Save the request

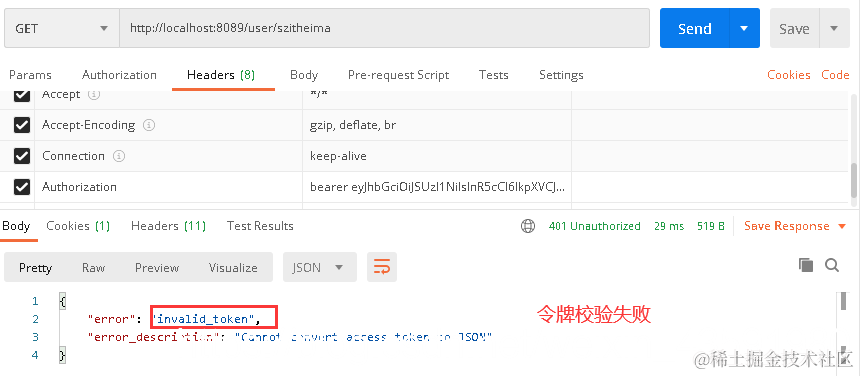tap(794, 28)
